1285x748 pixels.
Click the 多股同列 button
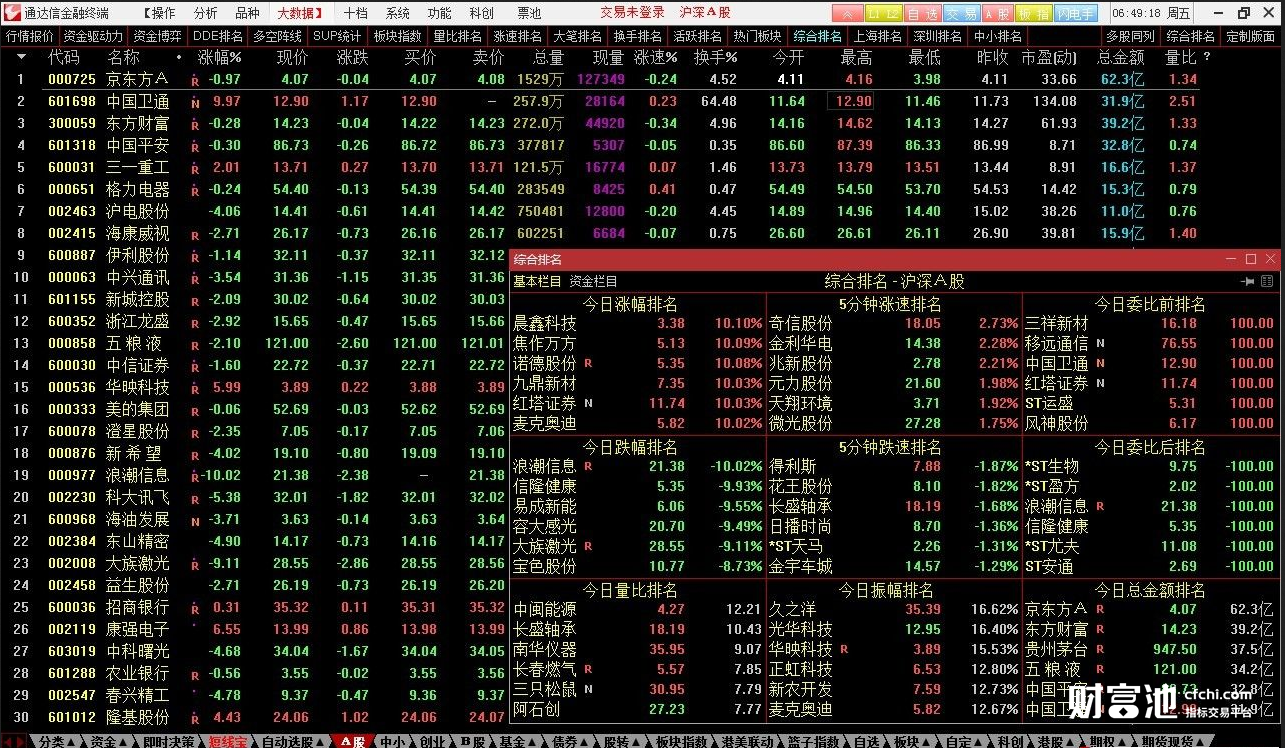(x=1130, y=36)
